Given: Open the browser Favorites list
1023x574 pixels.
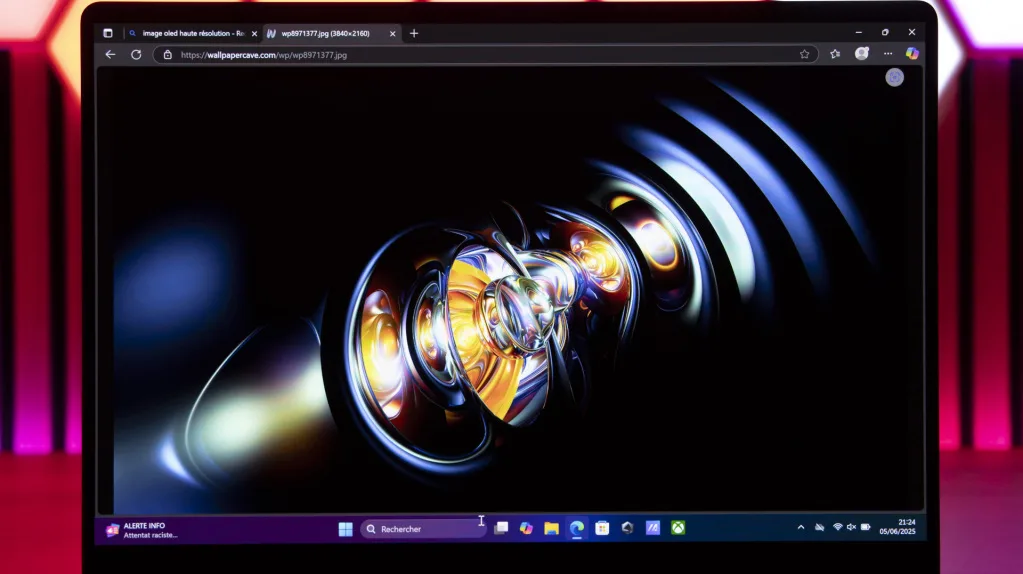Looking at the screenshot, I should click(x=835, y=54).
